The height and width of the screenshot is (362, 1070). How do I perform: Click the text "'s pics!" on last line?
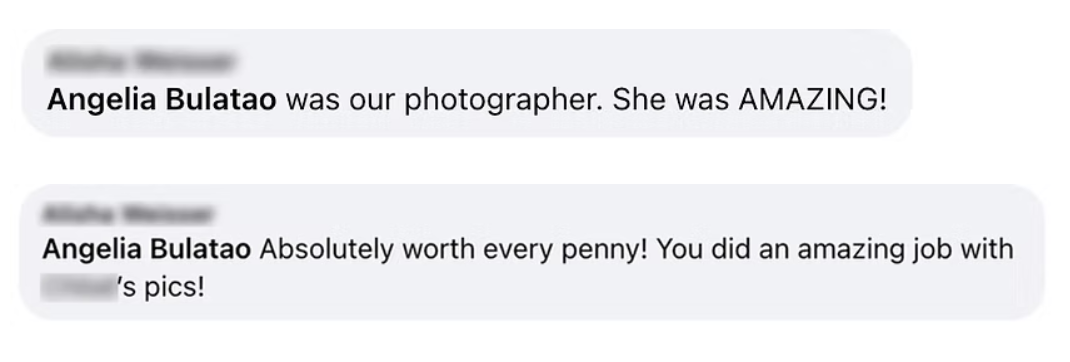162,288
